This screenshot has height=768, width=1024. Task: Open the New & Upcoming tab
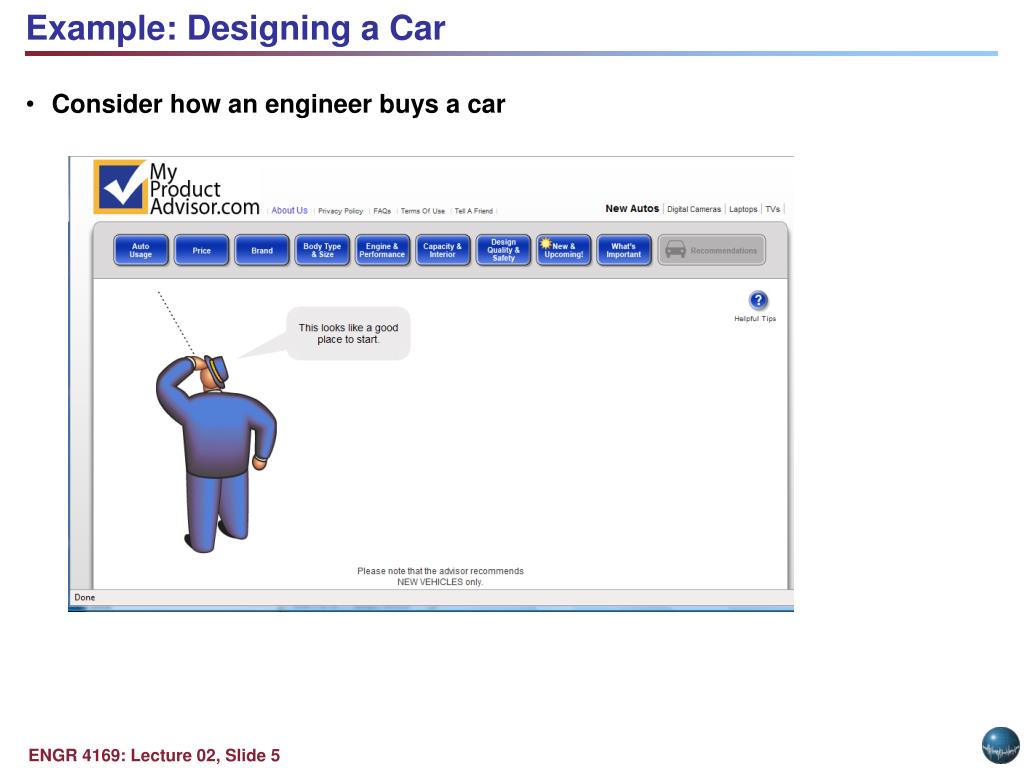564,250
